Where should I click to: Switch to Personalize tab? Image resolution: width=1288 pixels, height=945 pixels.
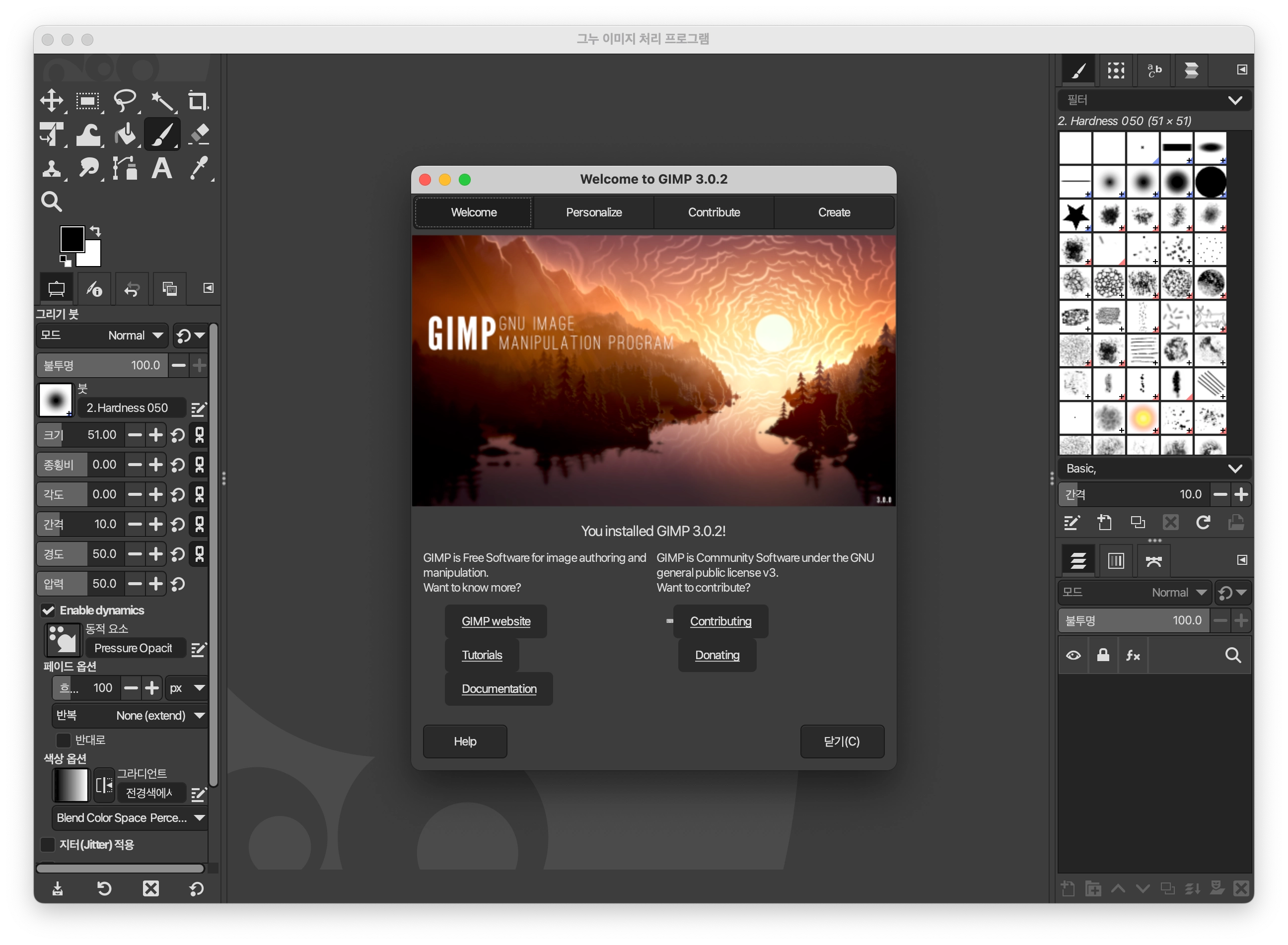(594, 213)
